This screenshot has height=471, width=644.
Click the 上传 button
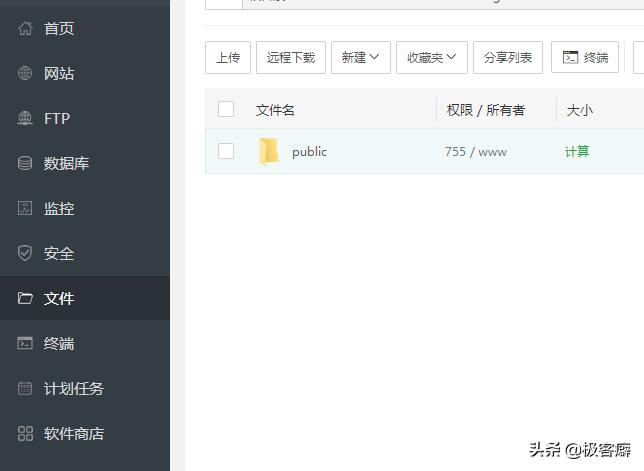(x=228, y=57)
